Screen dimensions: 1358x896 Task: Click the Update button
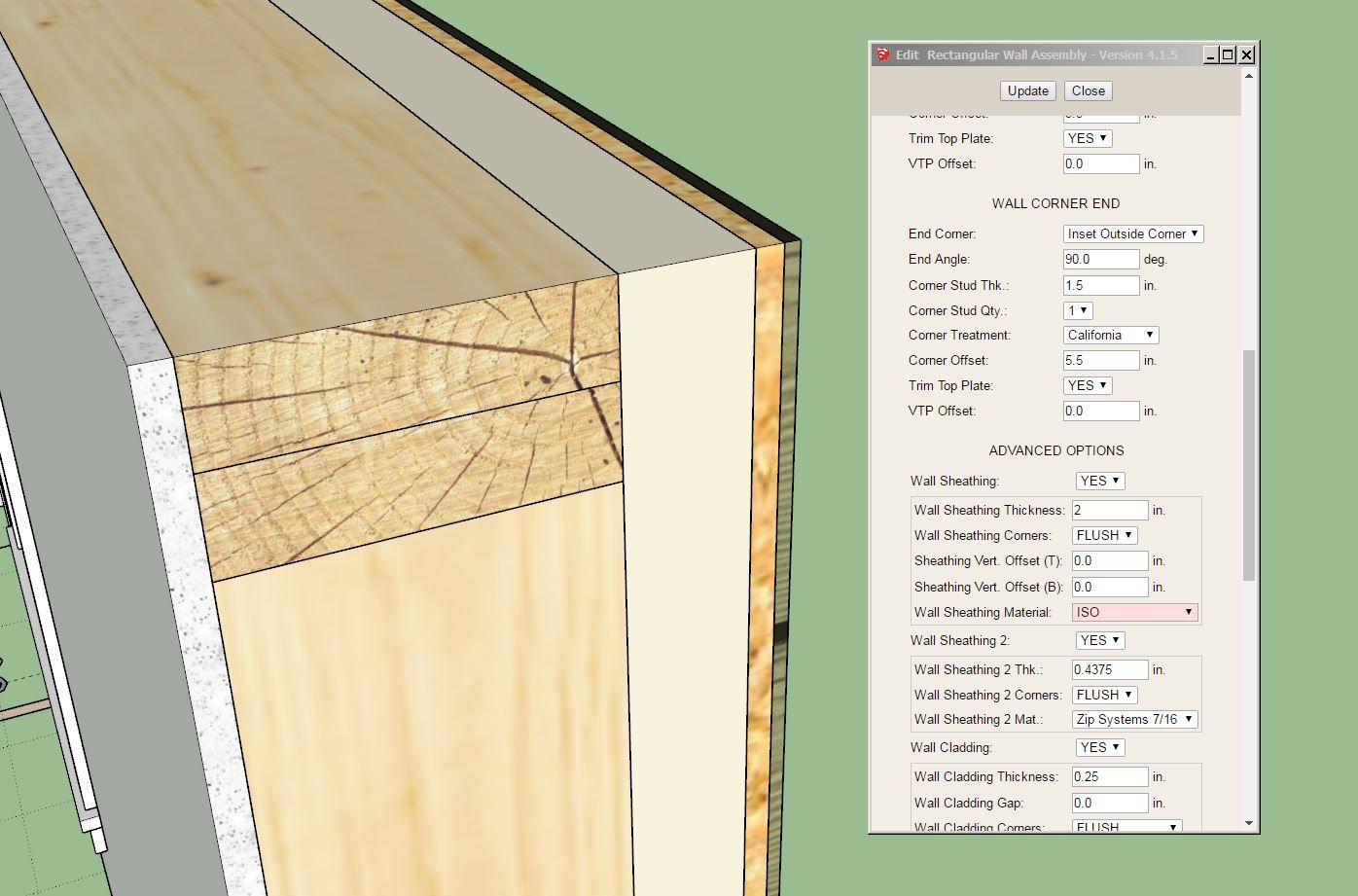pos(1027,90)
